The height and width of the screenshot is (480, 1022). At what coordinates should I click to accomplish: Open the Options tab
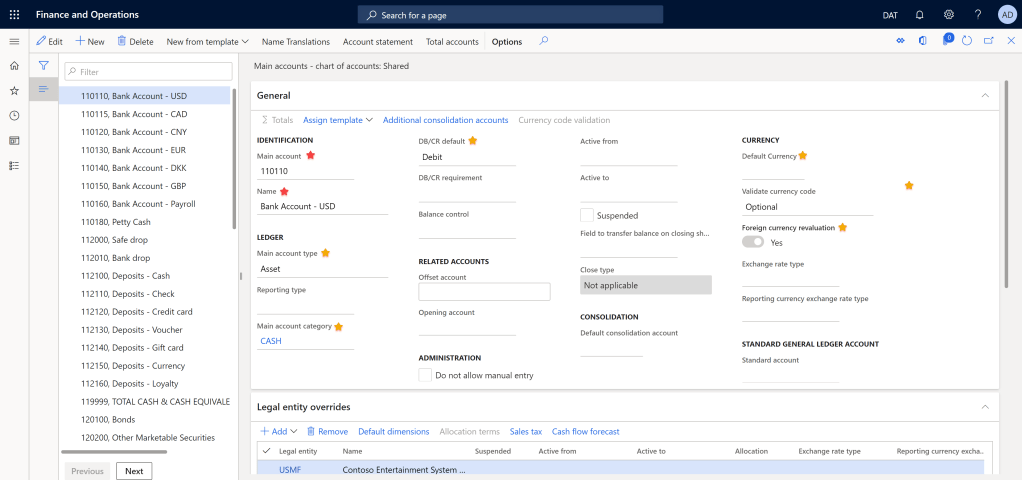pyautogui.click(x=506, y=42)
